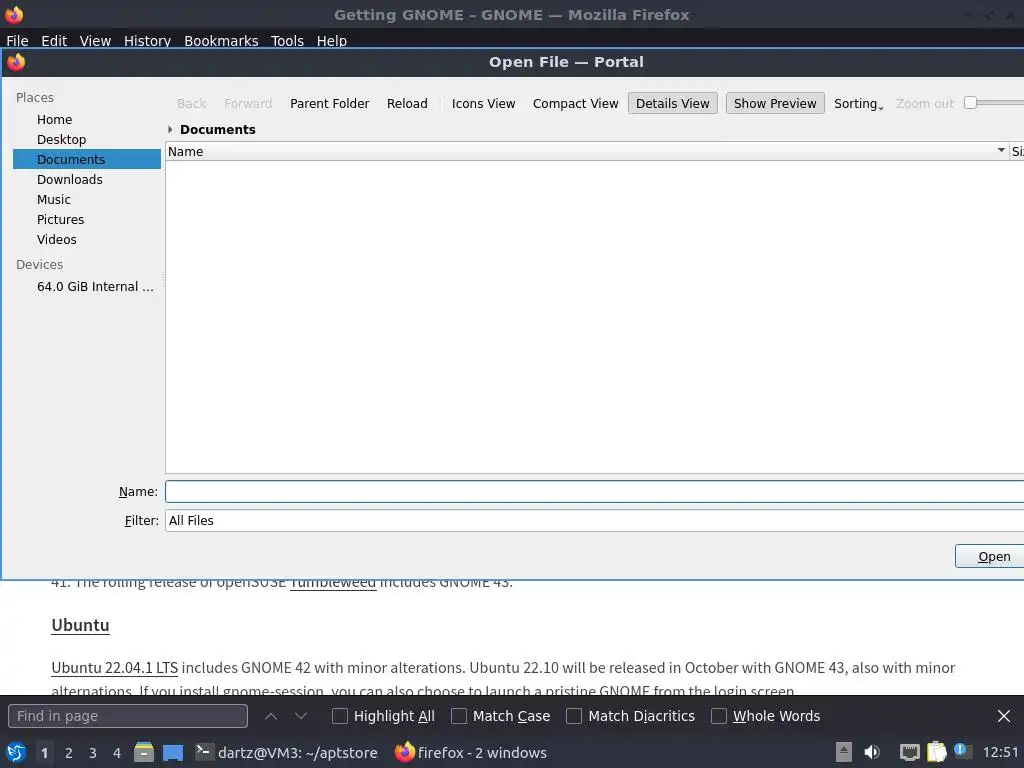Open the Ubuntu 22.04.1 LTS link

click(x=114, y=667)
